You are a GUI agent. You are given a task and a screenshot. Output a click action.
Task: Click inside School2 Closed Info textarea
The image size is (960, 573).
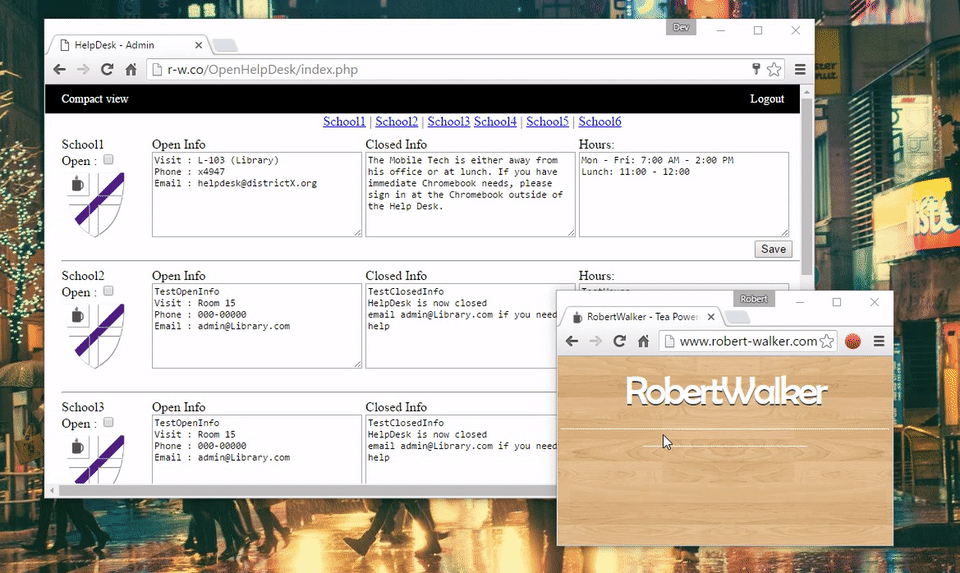point(461,326)
